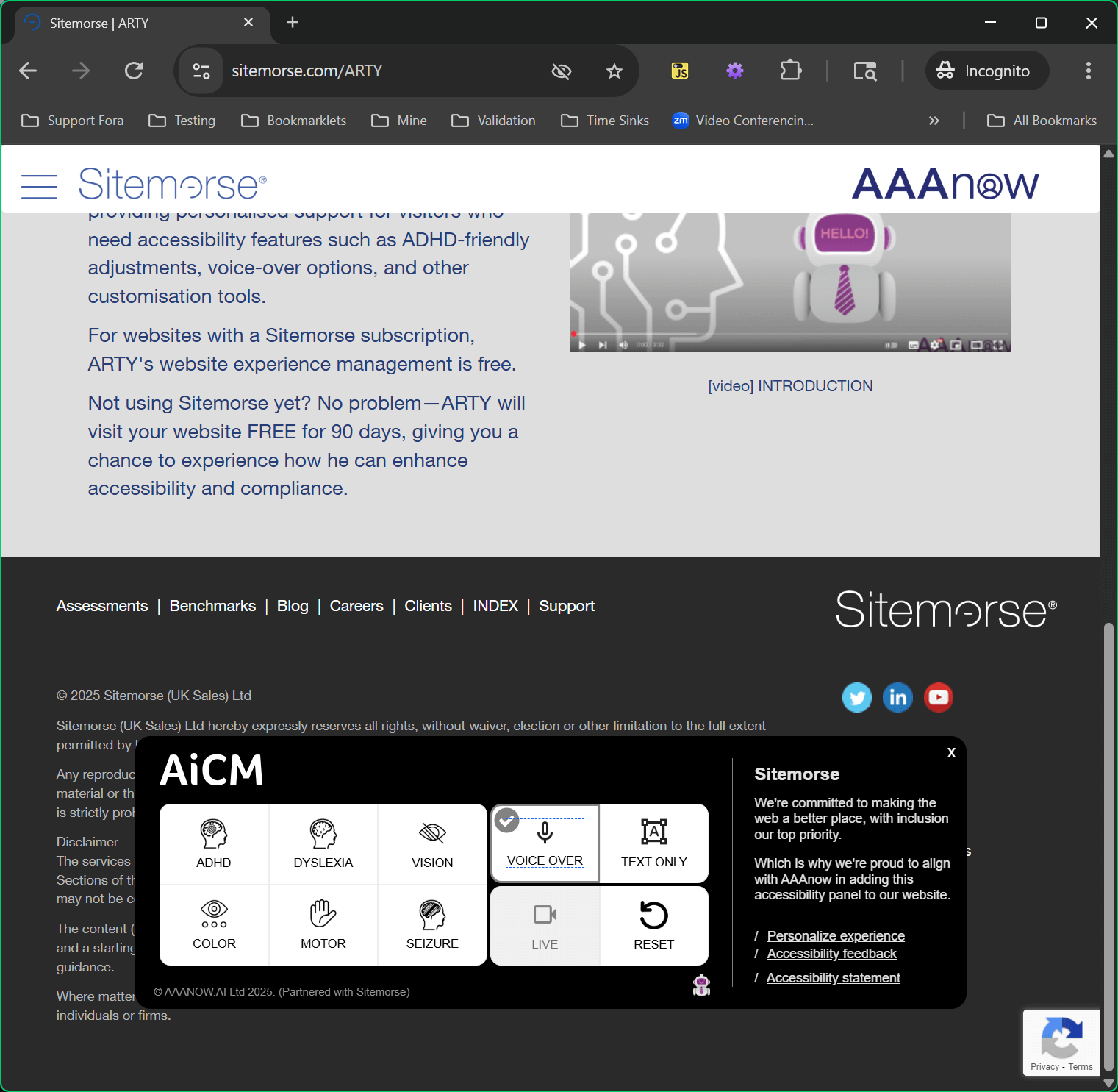This screenshot has width=1118, height=1092.
Task: Go to Assessments footer link
Action: click(102, 606)
